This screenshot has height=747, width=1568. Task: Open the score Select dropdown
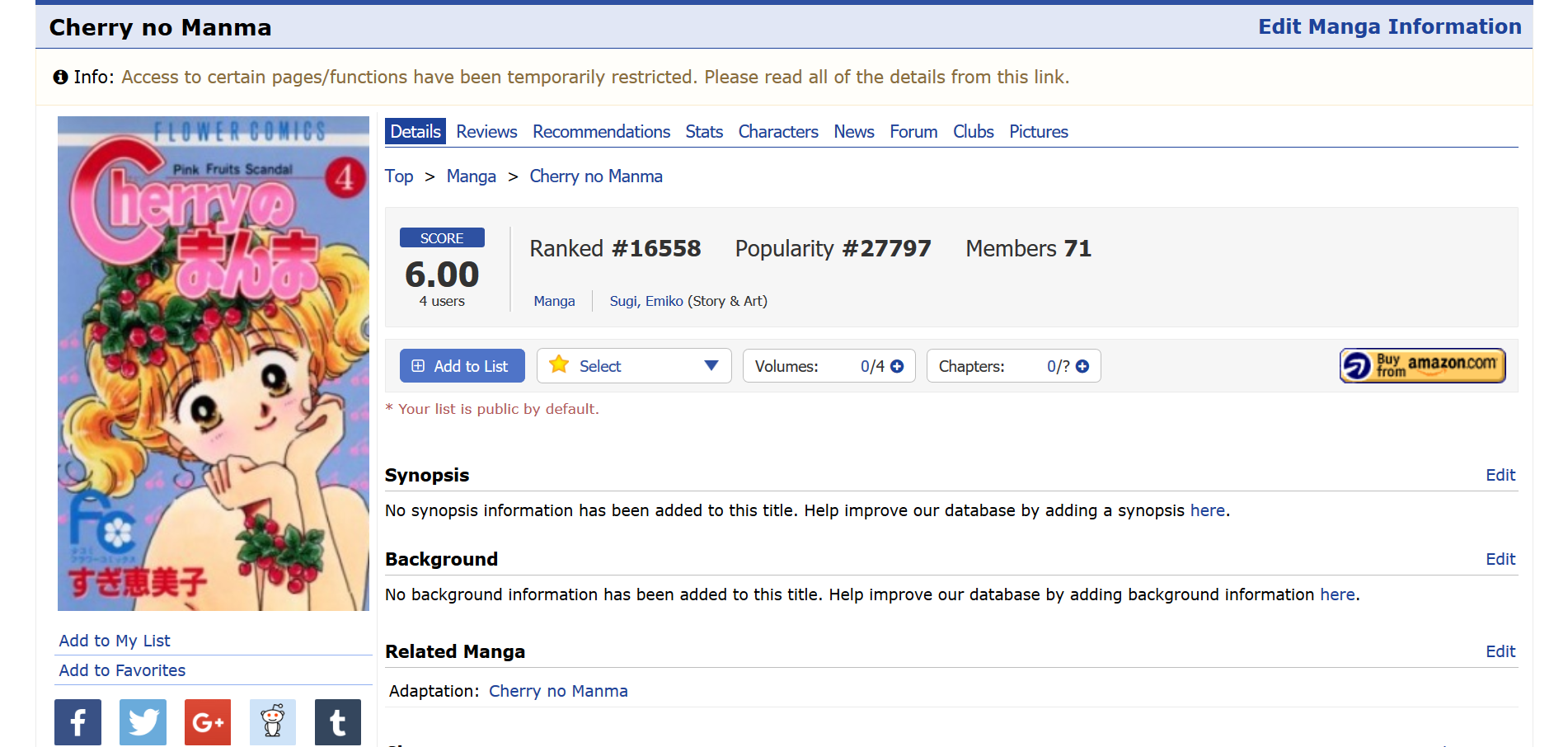point(634,366)
